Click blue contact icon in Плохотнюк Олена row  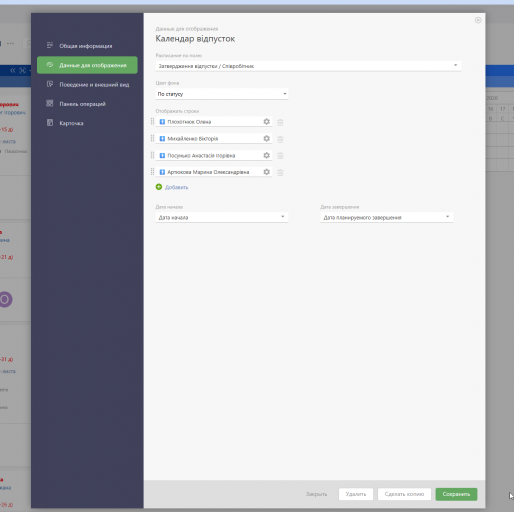pos(162,122)
